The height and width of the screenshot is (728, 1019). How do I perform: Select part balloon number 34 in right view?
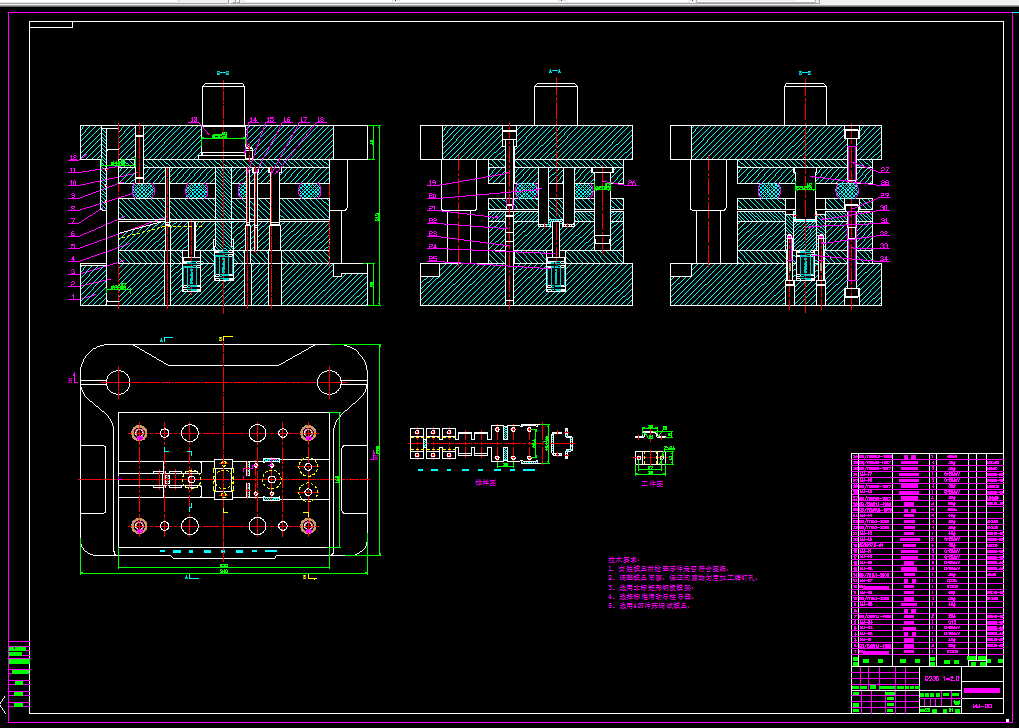coord(884,259)
